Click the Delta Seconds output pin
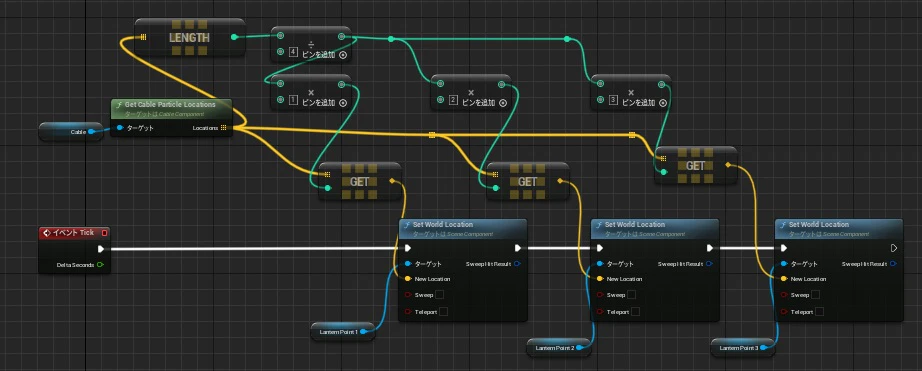Viewport: 922px width, 371px height. 101,265
